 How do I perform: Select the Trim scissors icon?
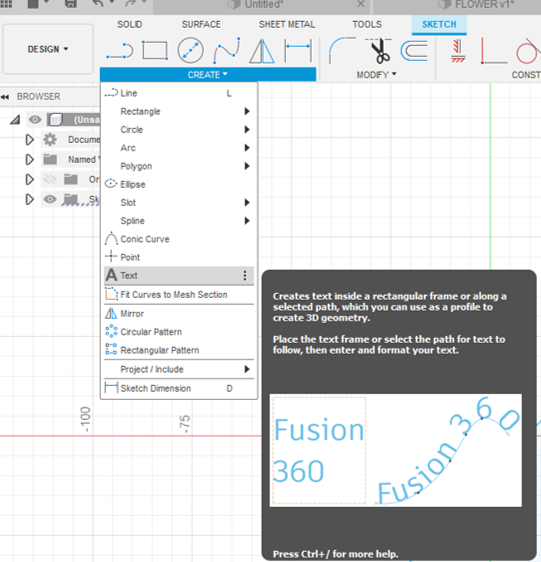point(378,51)
